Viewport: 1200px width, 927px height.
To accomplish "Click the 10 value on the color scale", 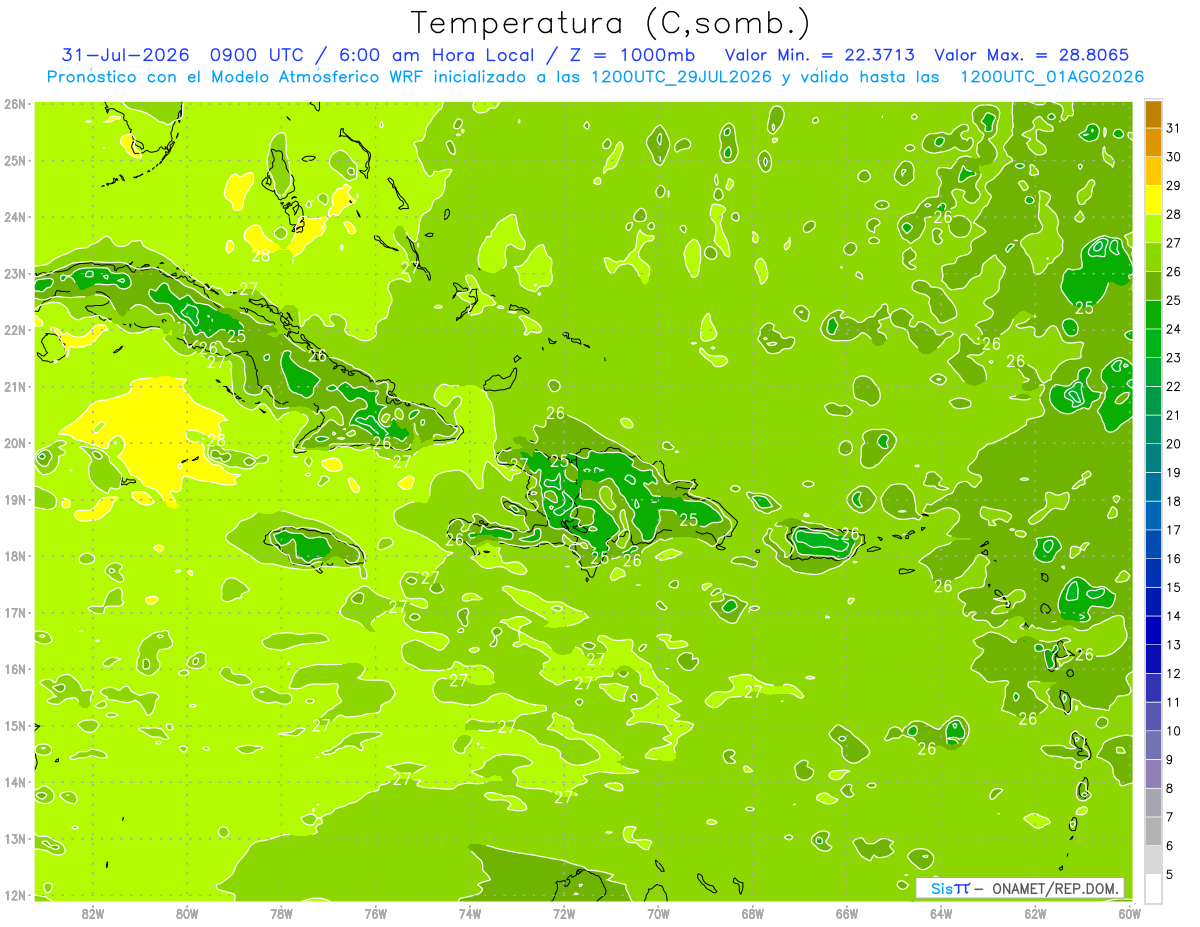I will pyautogui.click(x=1174, y=731).
